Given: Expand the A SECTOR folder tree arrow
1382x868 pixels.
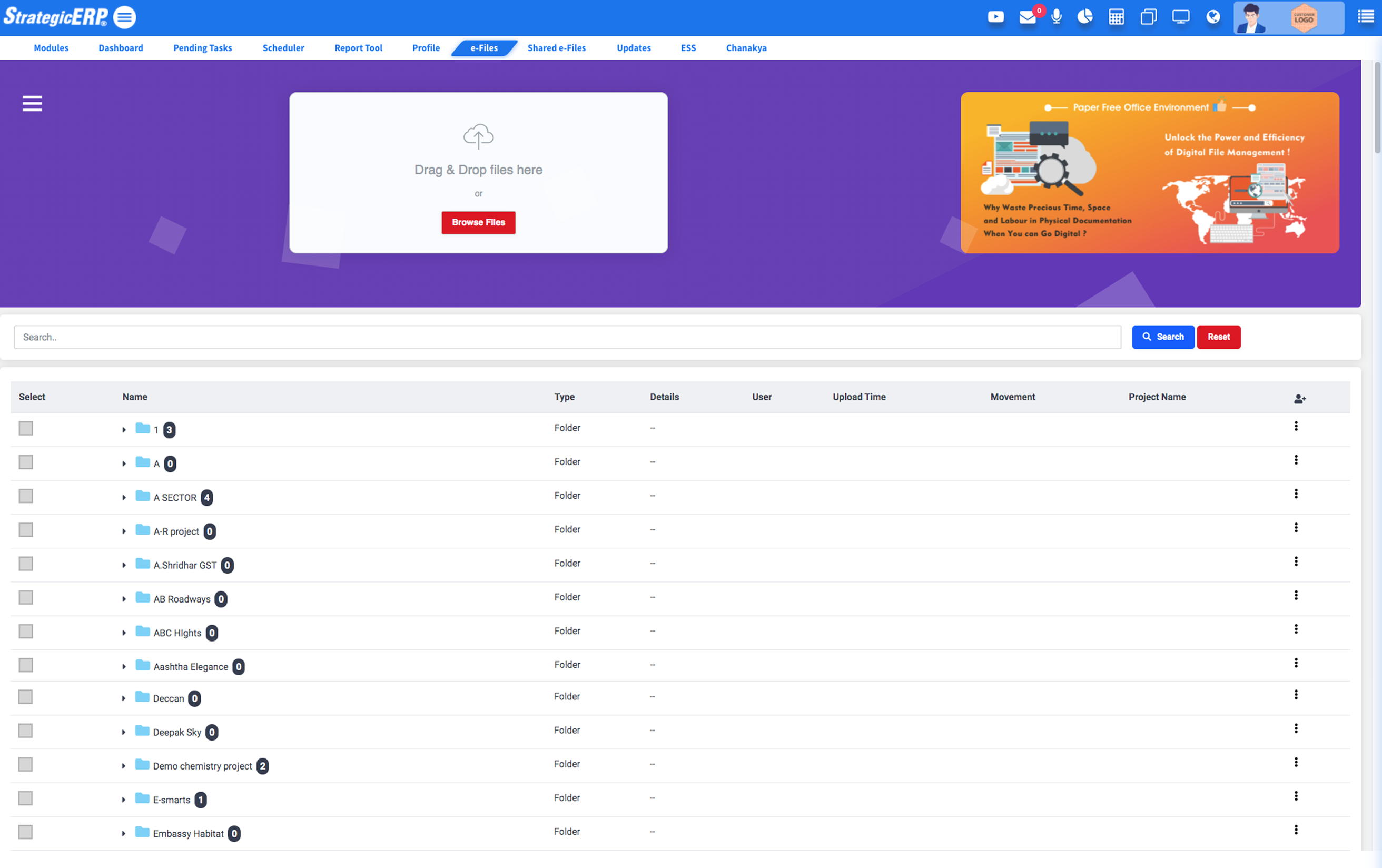Looking at the screenshot, I should tap(124, 498).
